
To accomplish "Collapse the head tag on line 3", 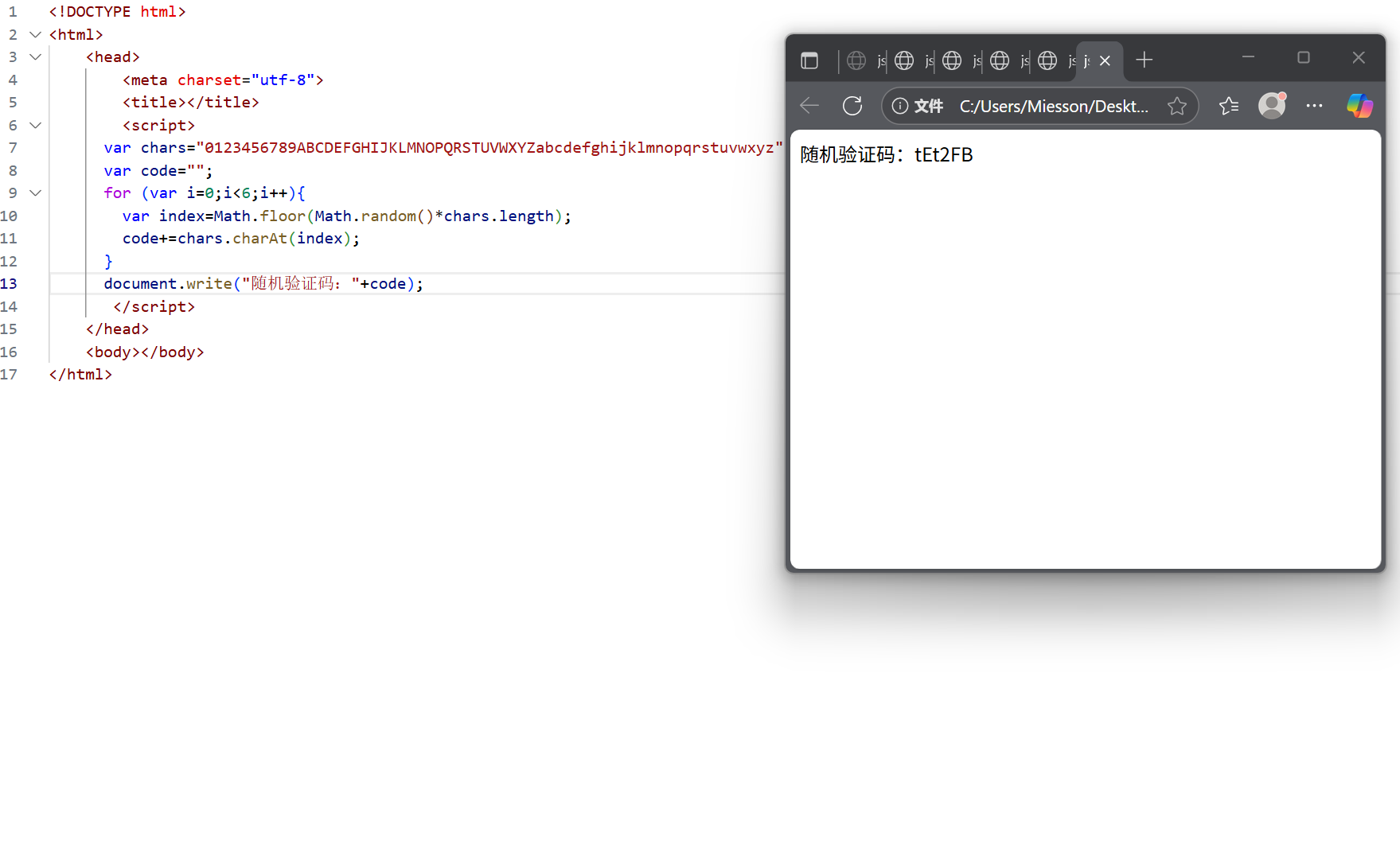I will [35, 56].
